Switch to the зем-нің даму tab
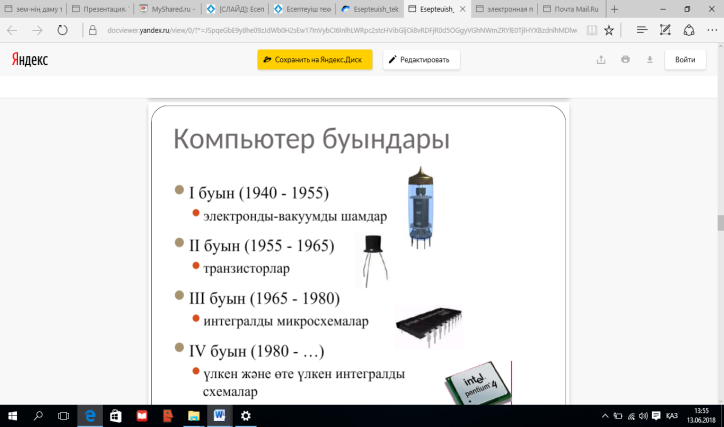The width and height of the screenshot is (724, 427). [33, 9]
